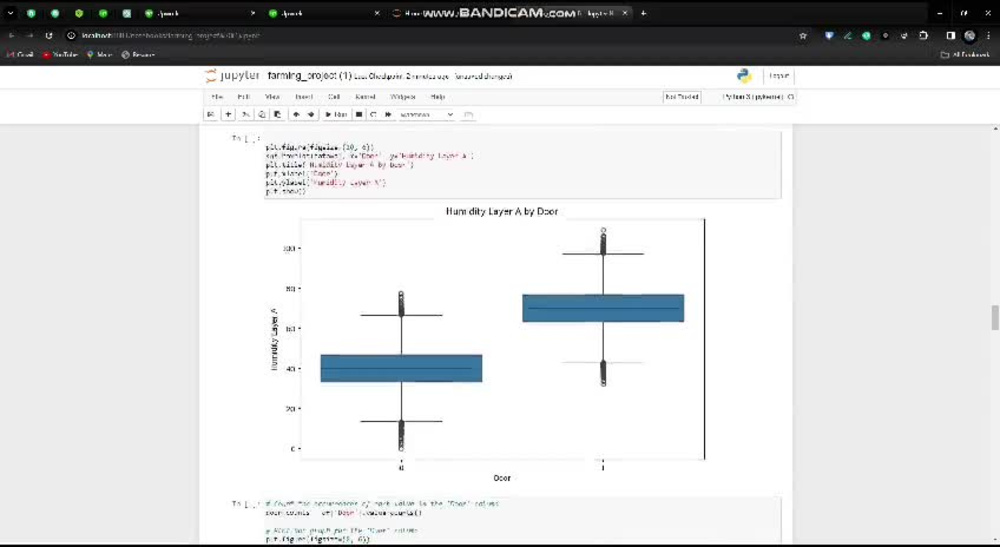Restart kernel and run all cells
Viewport: 1000px width, 547px height.
click(388, 115)
